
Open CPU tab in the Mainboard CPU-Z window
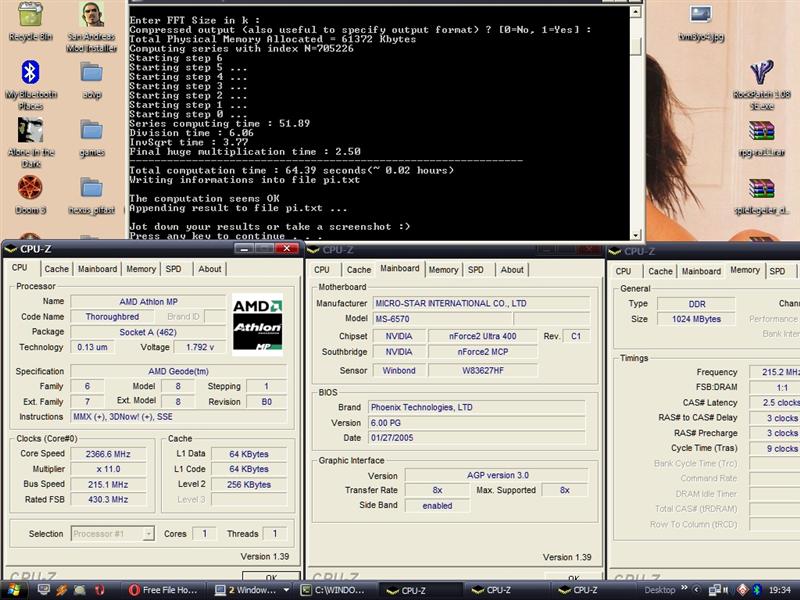point(321,270)
